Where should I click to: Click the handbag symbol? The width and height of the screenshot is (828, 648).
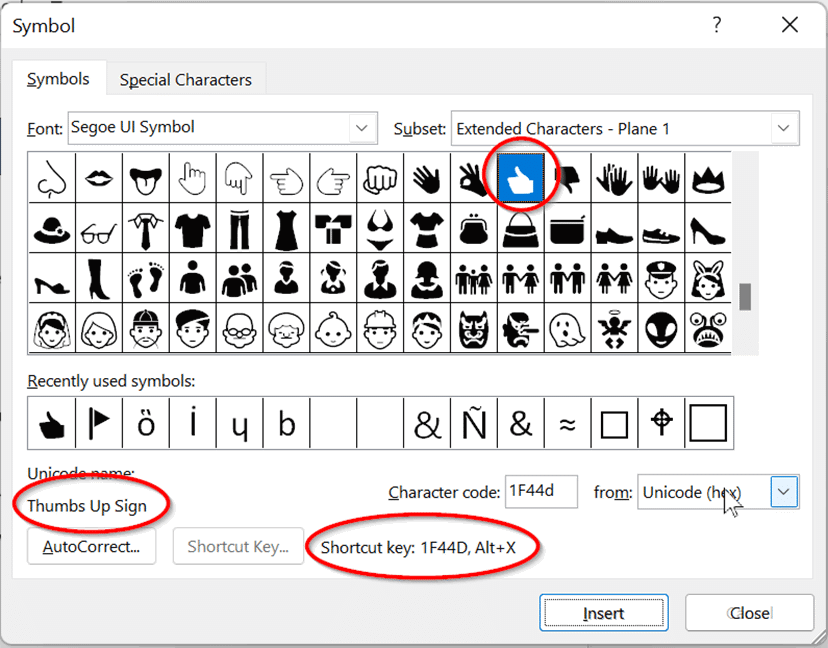click(520, 228)
